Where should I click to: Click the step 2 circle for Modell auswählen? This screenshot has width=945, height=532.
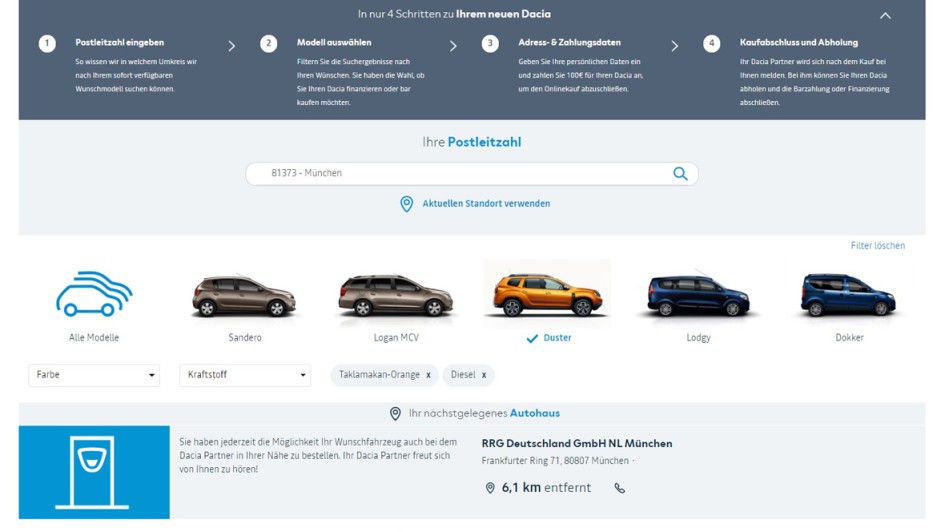pos(269,43)
